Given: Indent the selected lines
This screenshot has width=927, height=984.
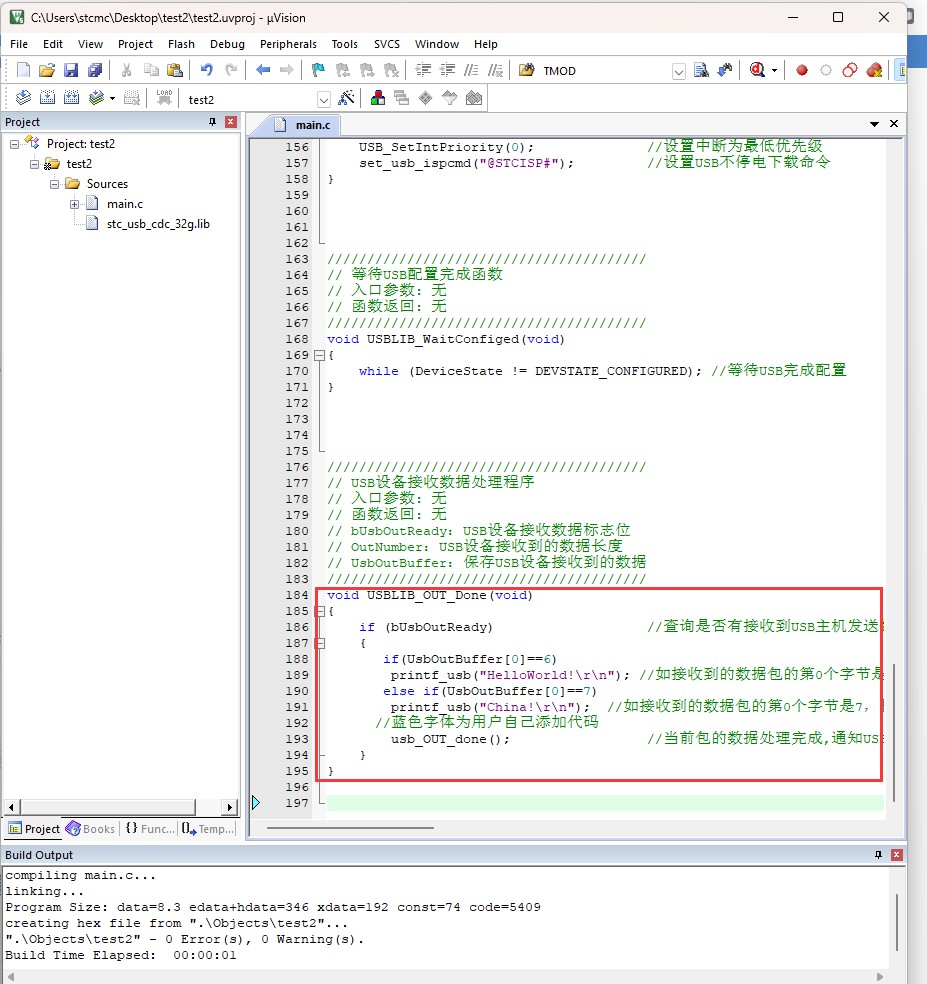Looking at the screenshot, I should coord(424,70).
